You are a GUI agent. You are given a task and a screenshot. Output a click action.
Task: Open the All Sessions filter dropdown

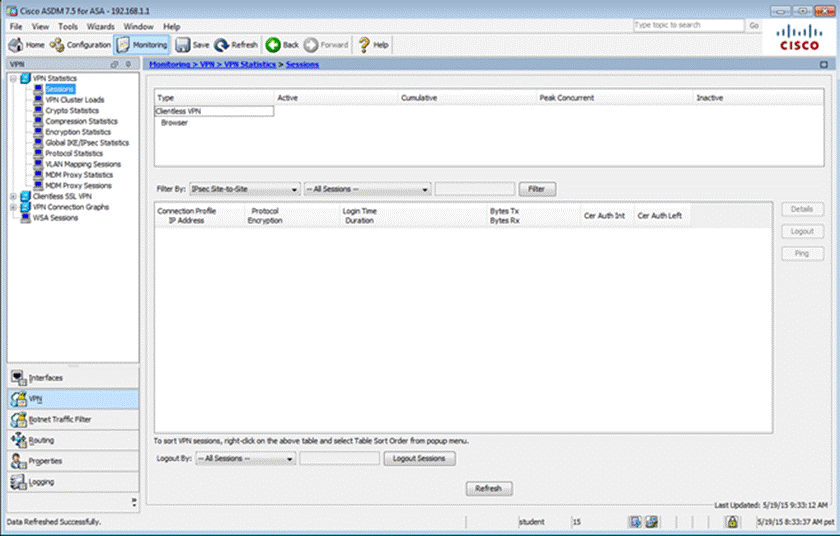[367, 189]
